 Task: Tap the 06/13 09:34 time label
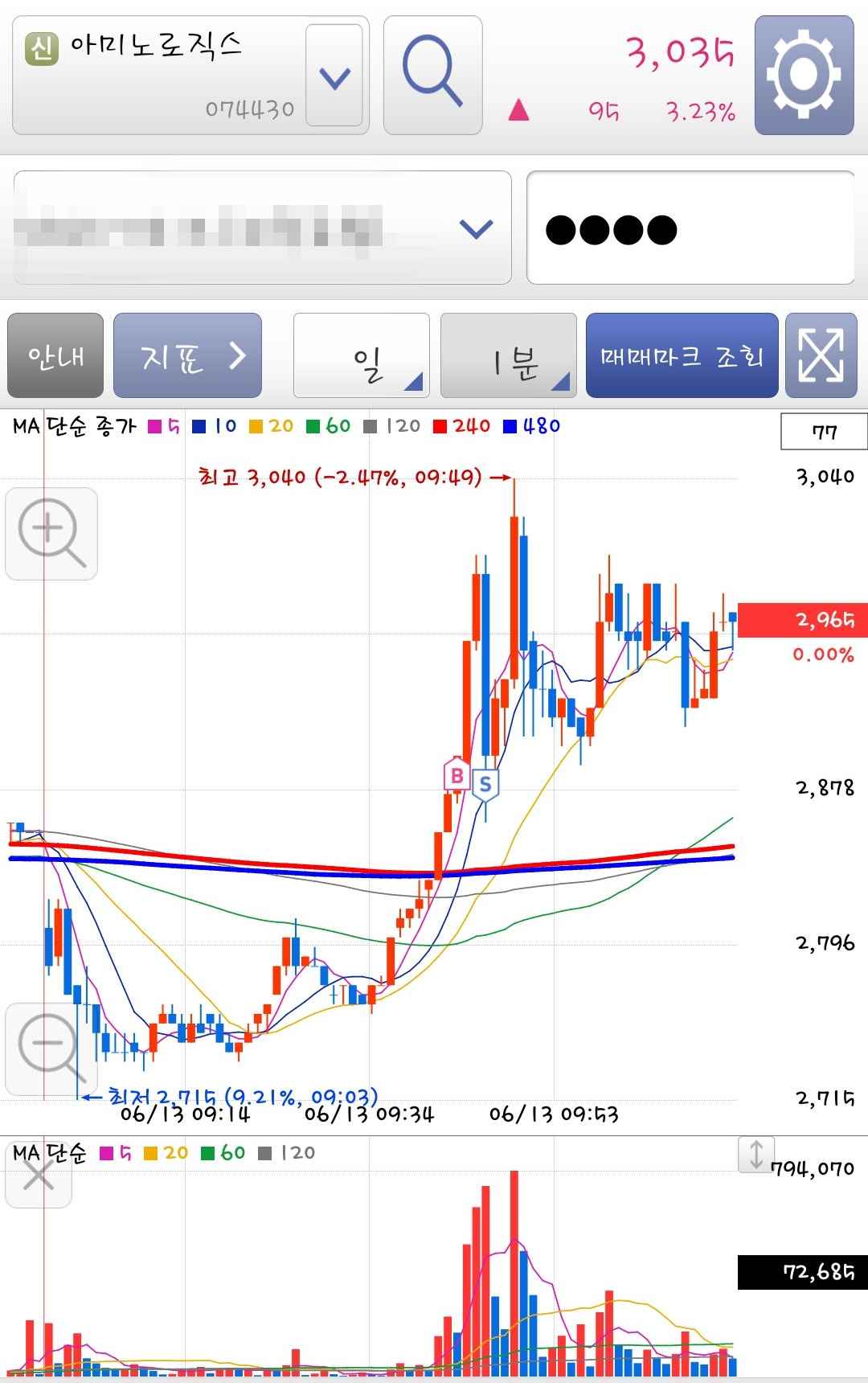tap(369, 1114)
